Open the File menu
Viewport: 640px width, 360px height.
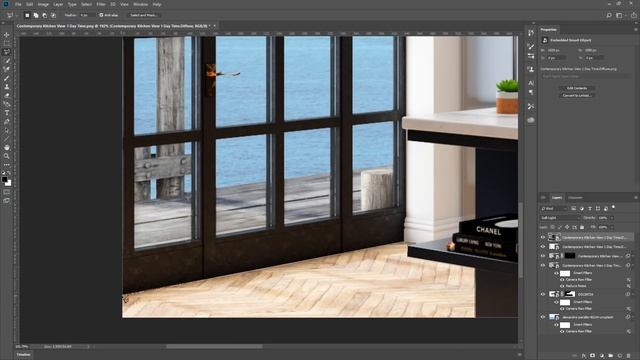[18, 4]
